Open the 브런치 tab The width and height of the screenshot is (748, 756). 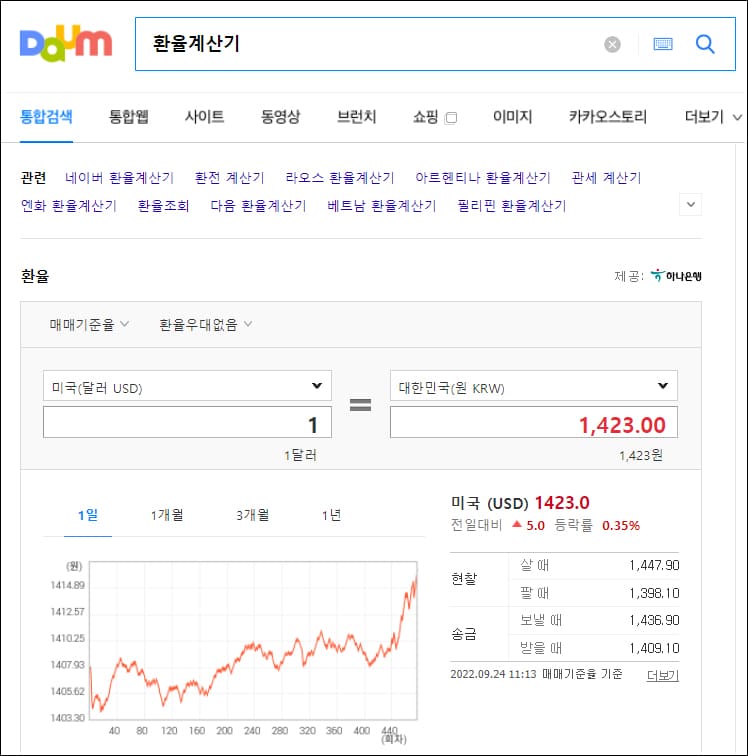tap(356, 117)
